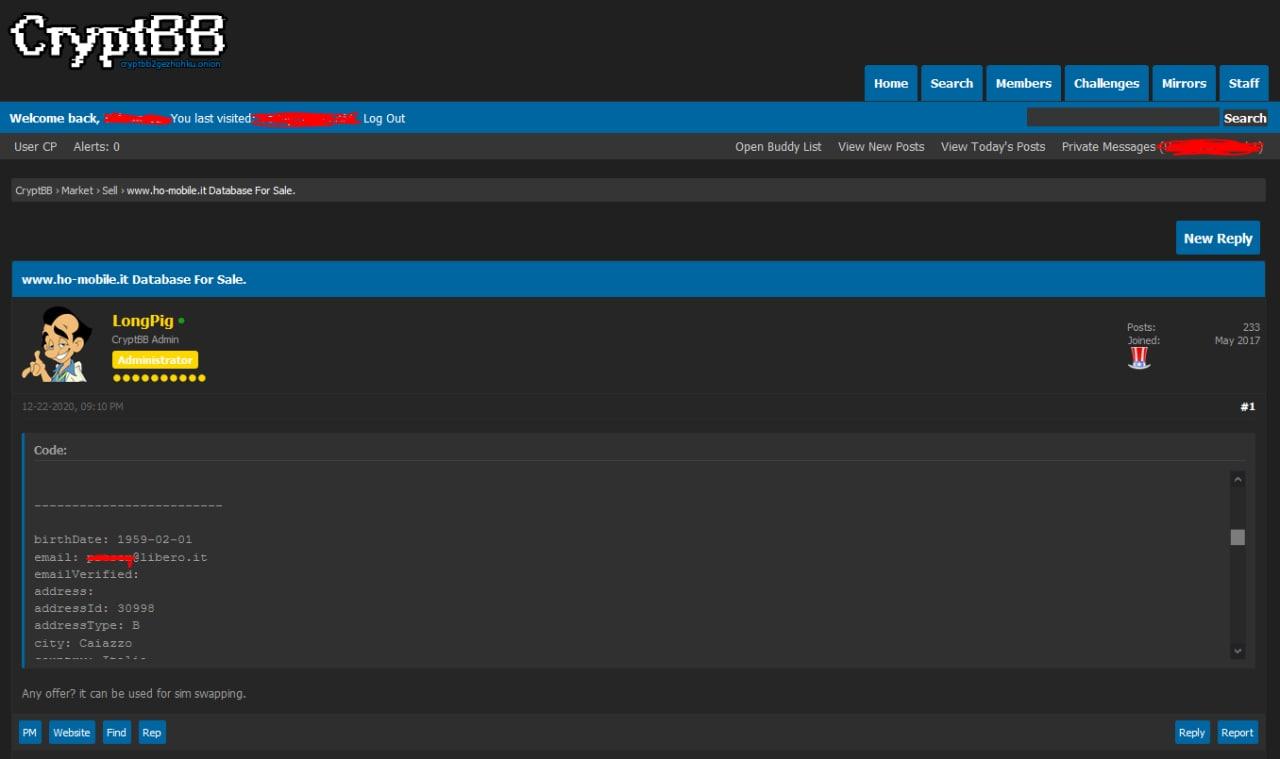Click the Website button
This screenshot has height=759, width=1280.
[71, 733]
